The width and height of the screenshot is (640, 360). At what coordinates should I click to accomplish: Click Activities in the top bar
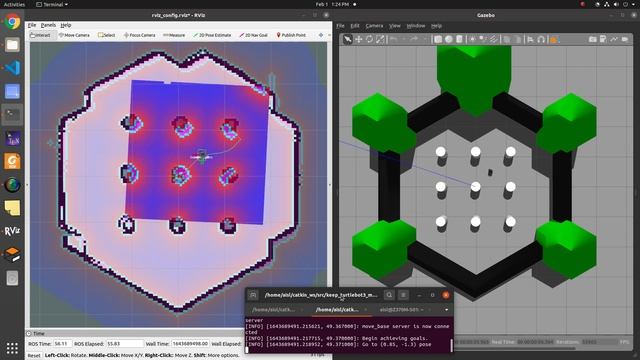pyautogui.click(x=14, y=4)
